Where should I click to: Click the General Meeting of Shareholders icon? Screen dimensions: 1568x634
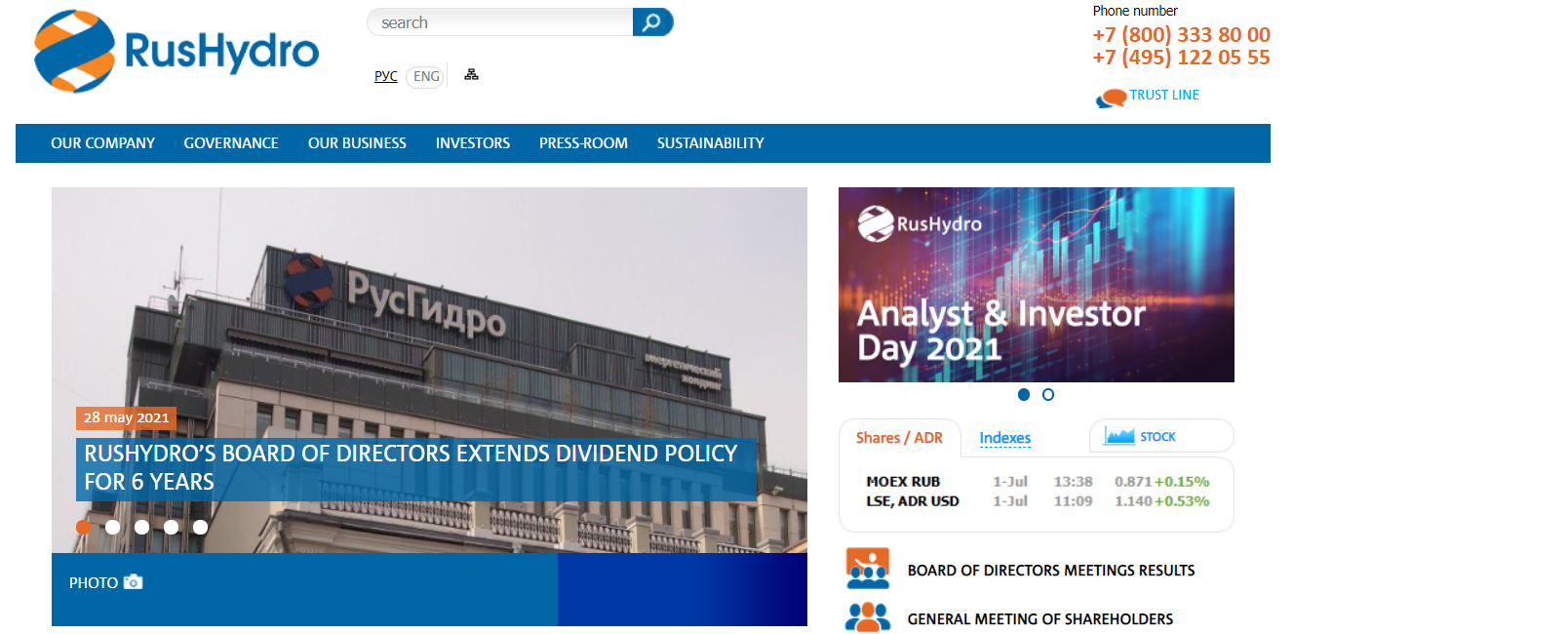[868, 617]
